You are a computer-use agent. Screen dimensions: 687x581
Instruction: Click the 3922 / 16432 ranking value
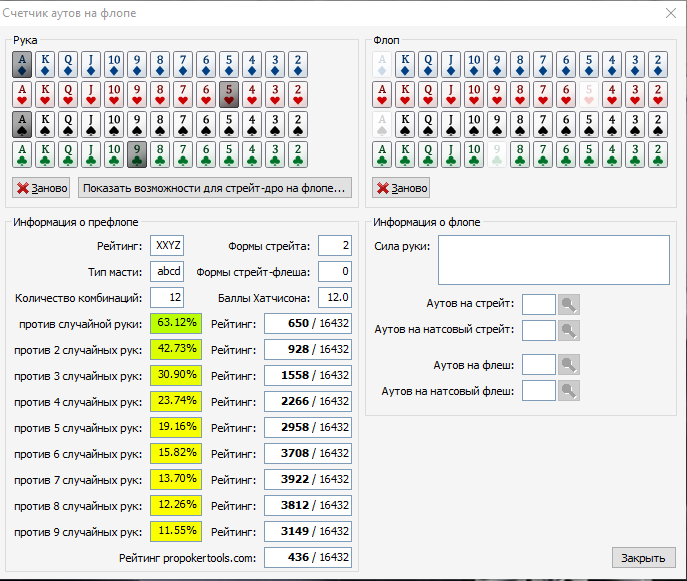[x=308, y=479]
